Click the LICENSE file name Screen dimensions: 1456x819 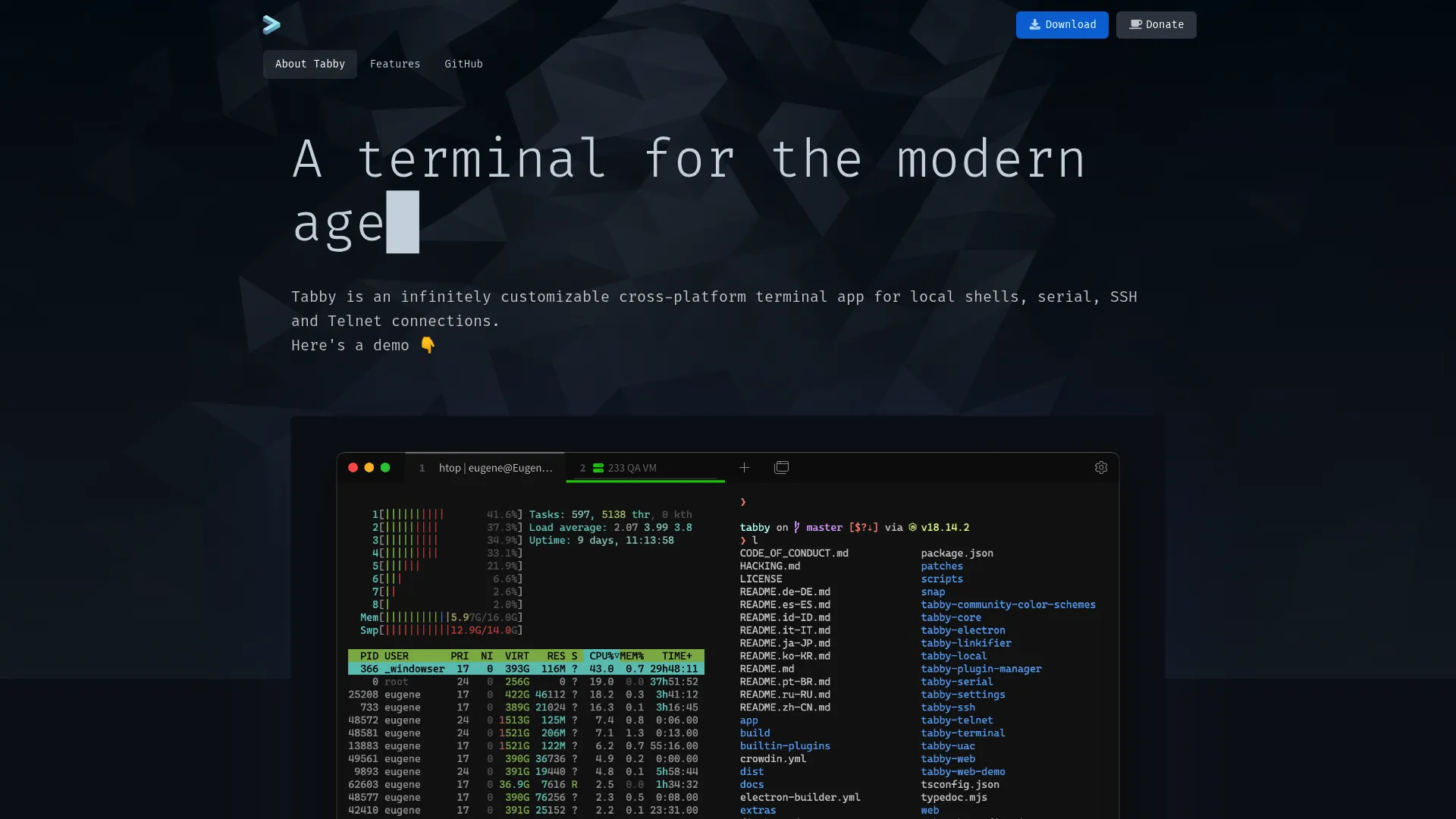pyautogui.click(x=761, y=579)
